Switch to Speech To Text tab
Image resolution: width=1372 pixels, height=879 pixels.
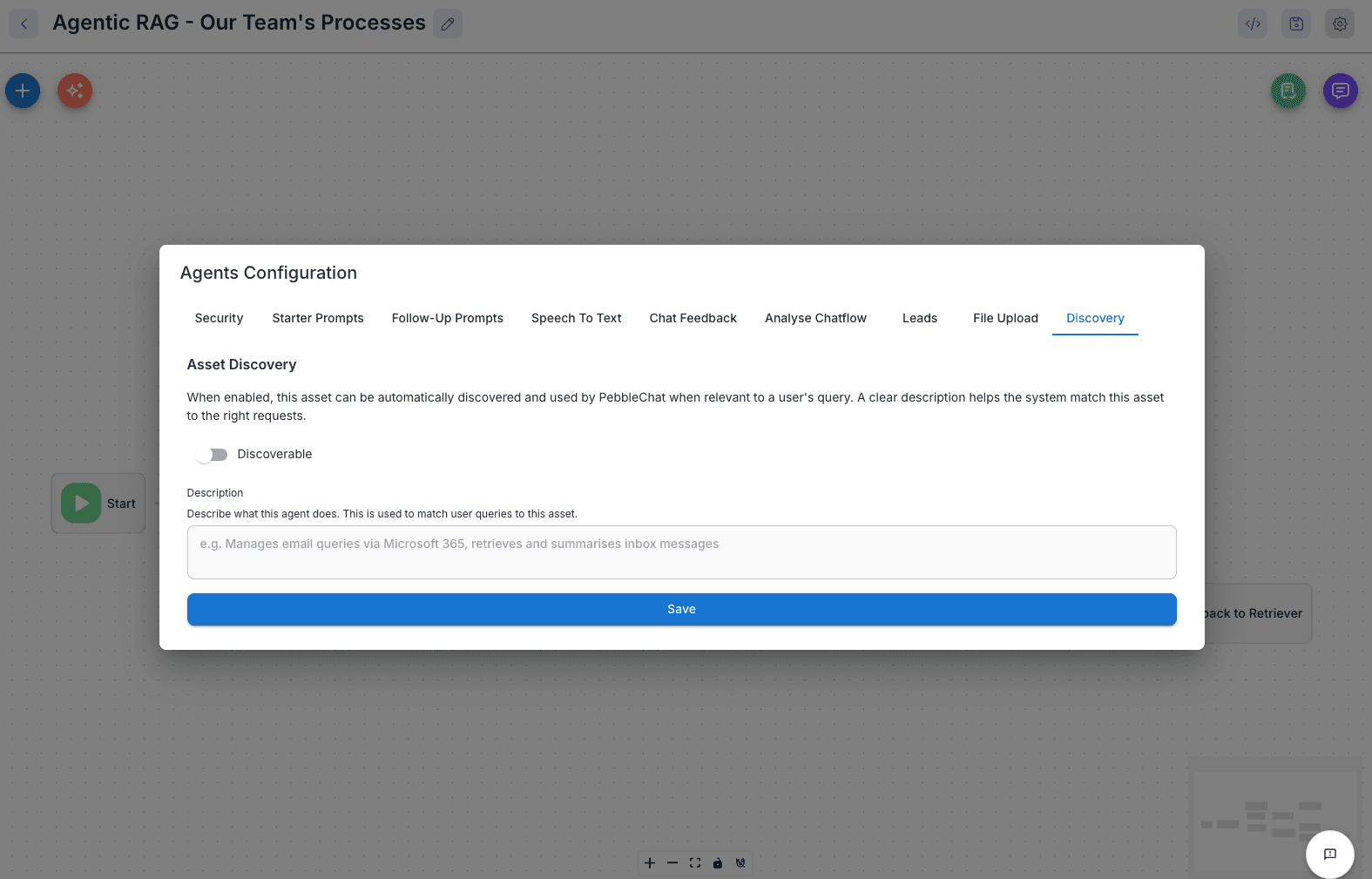pyautogui.click(x=577, y=318)
